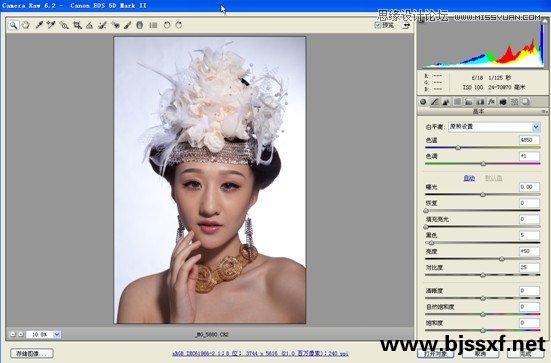Click the tint value field

coord(529,156)
